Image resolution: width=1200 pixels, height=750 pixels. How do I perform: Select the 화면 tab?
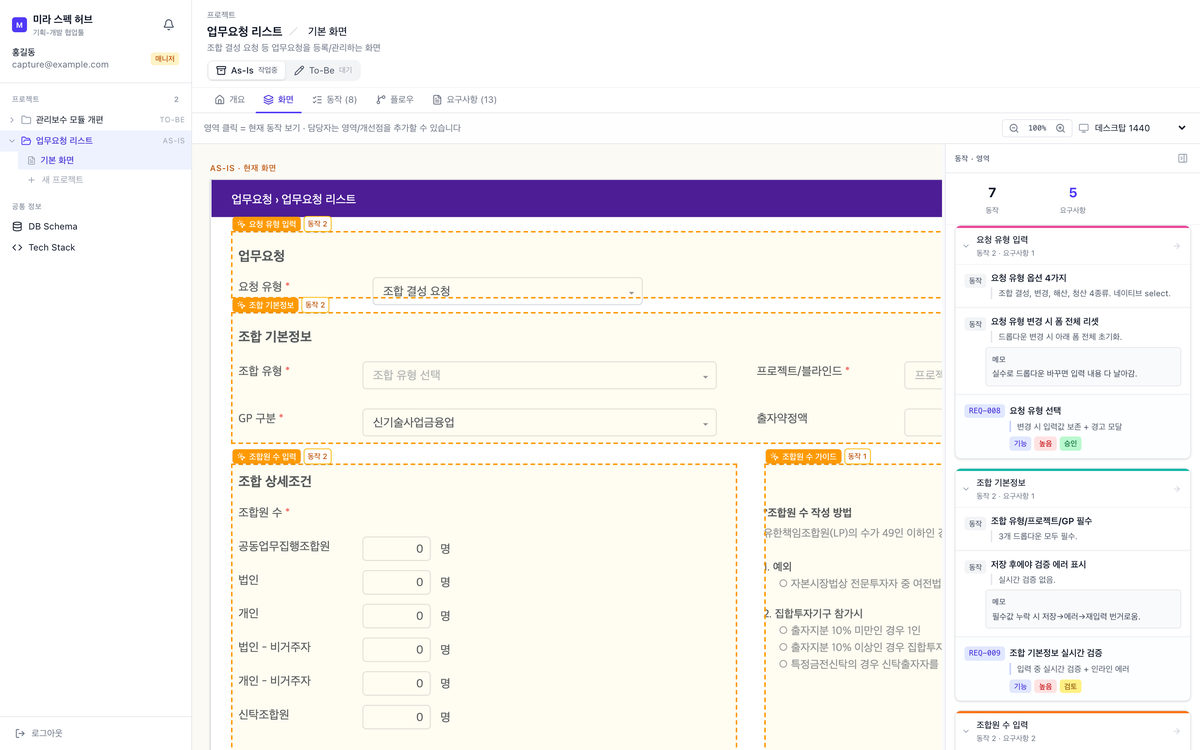pos(278,100)
